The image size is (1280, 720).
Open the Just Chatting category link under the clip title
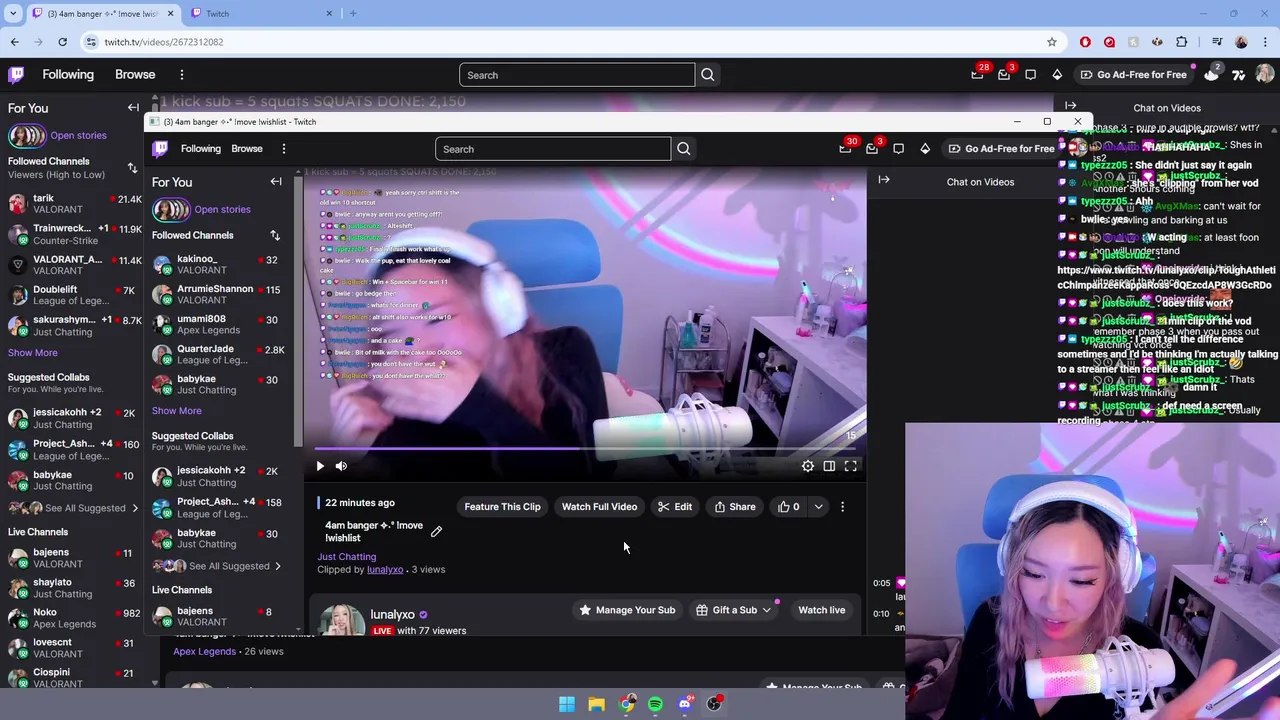tap(347, 557)
